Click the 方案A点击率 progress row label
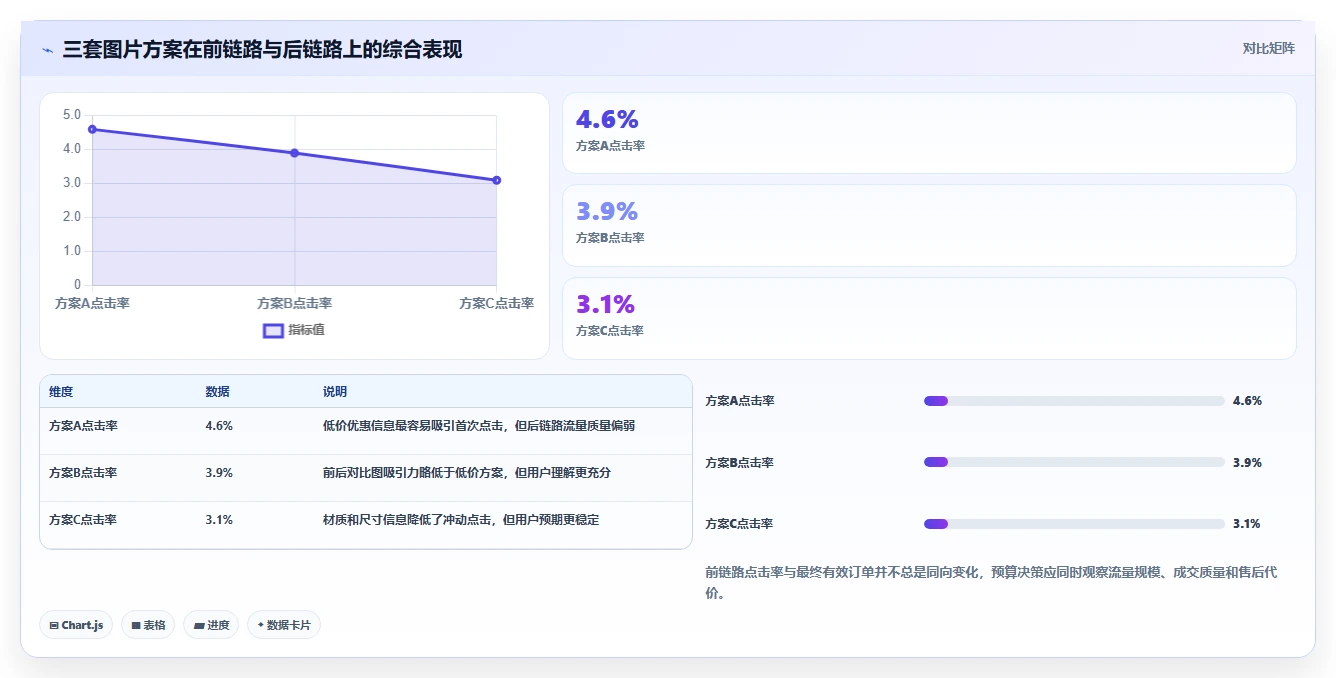Viewport: 1336px width, 678px height. 740,401
